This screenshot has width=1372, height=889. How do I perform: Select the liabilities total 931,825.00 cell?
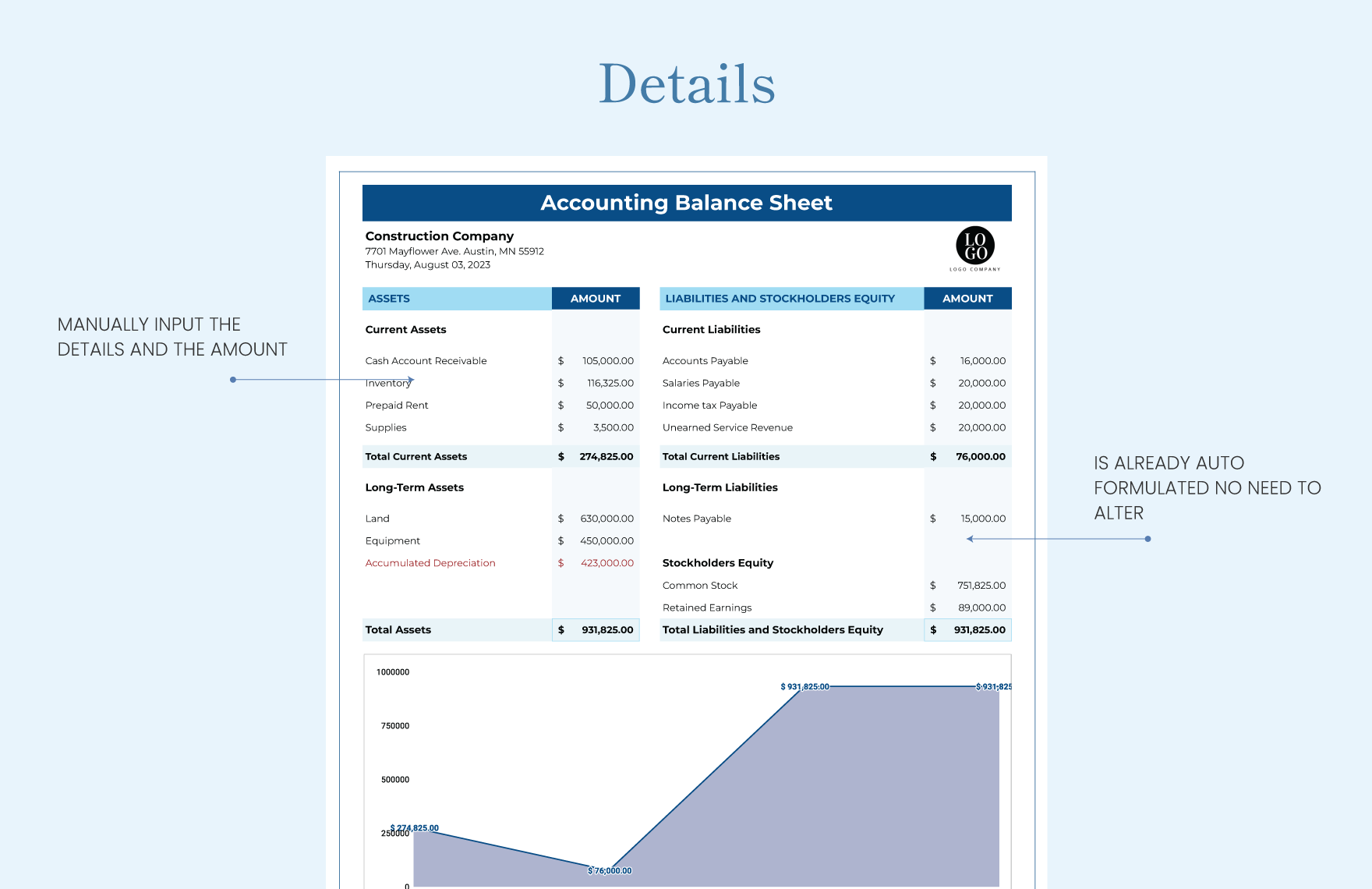point(968,630)
